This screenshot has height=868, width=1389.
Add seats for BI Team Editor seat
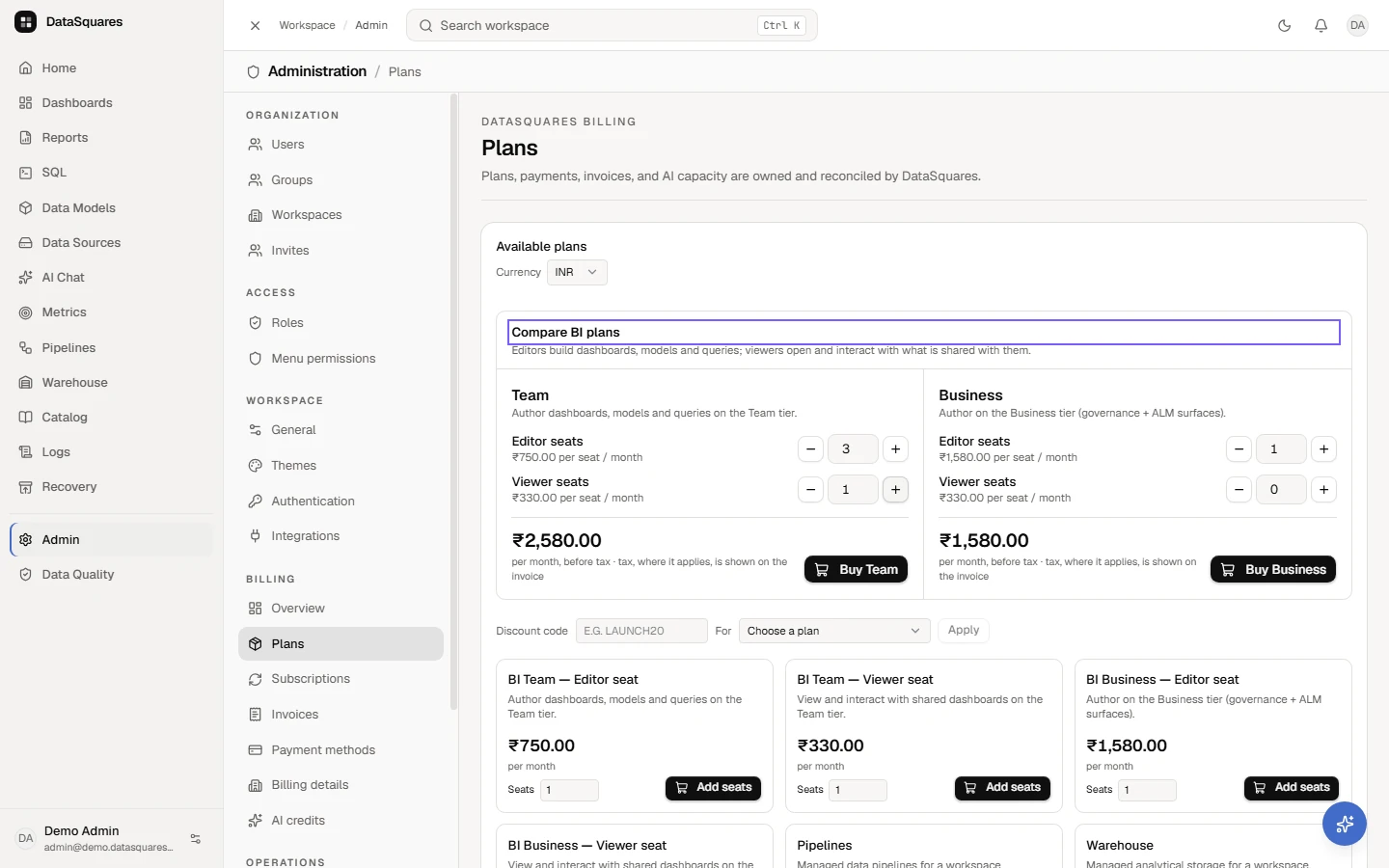pyautogui.click(x=713, y=788)
